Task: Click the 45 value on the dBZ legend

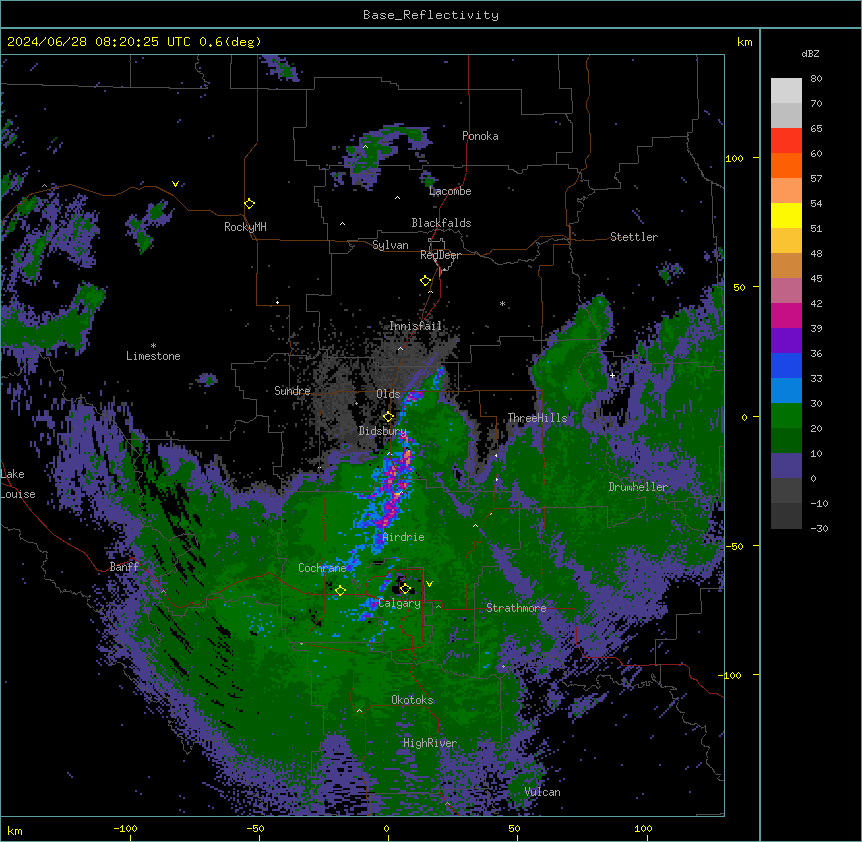Action: point(816,279)
